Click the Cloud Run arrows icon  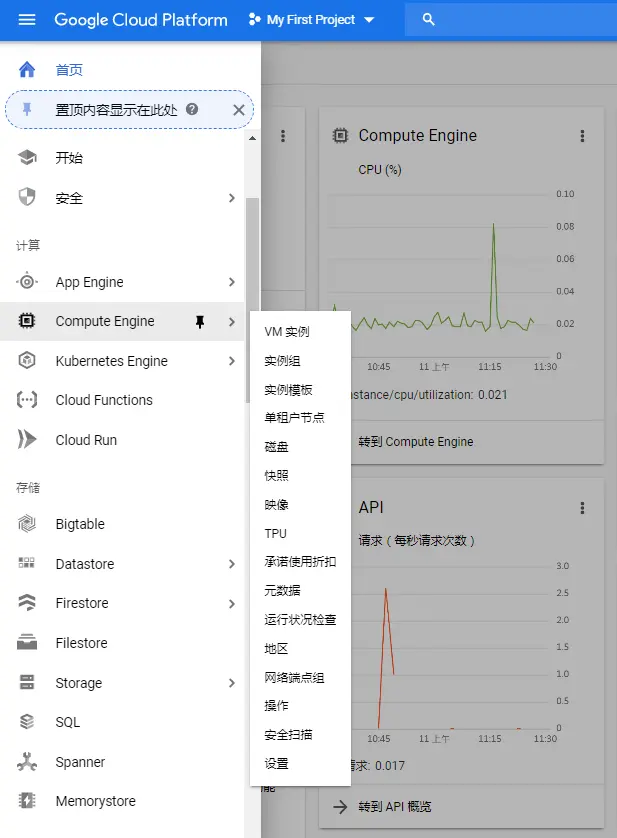(27, 439)
